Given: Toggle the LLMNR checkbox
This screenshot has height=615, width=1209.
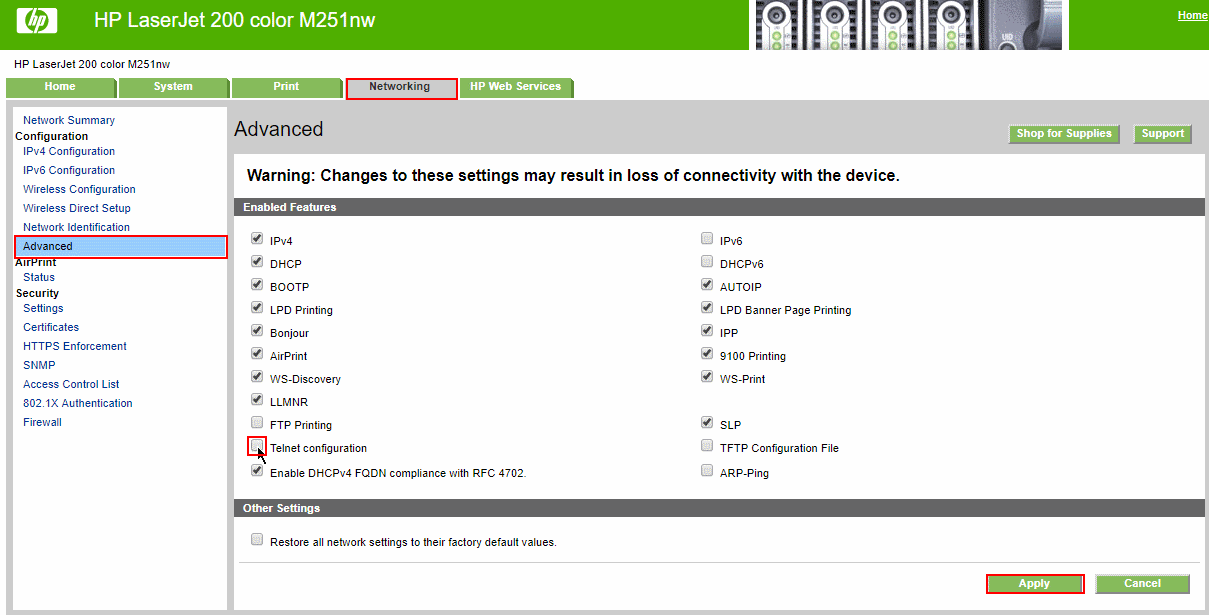Looking at the screenshot, I should coord(257,400).
